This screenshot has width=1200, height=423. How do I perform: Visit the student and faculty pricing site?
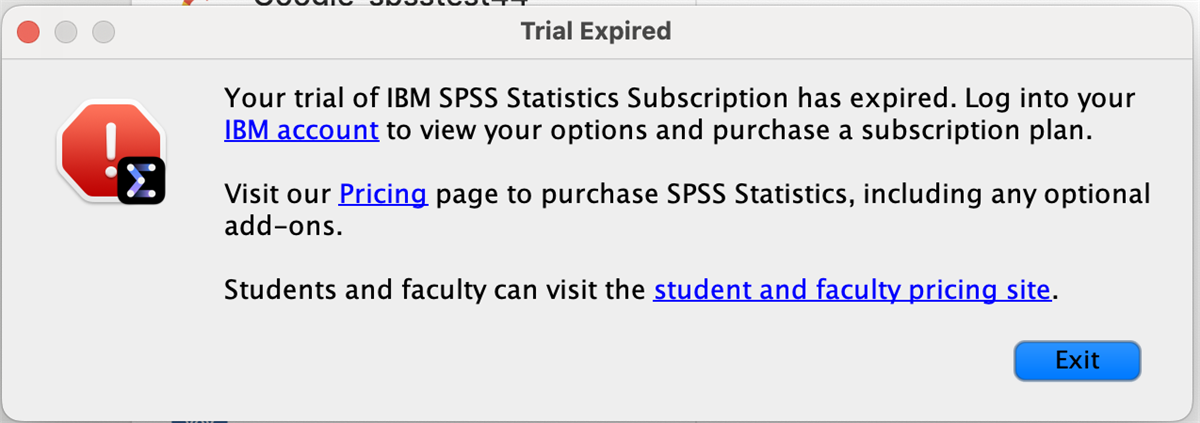852,291
